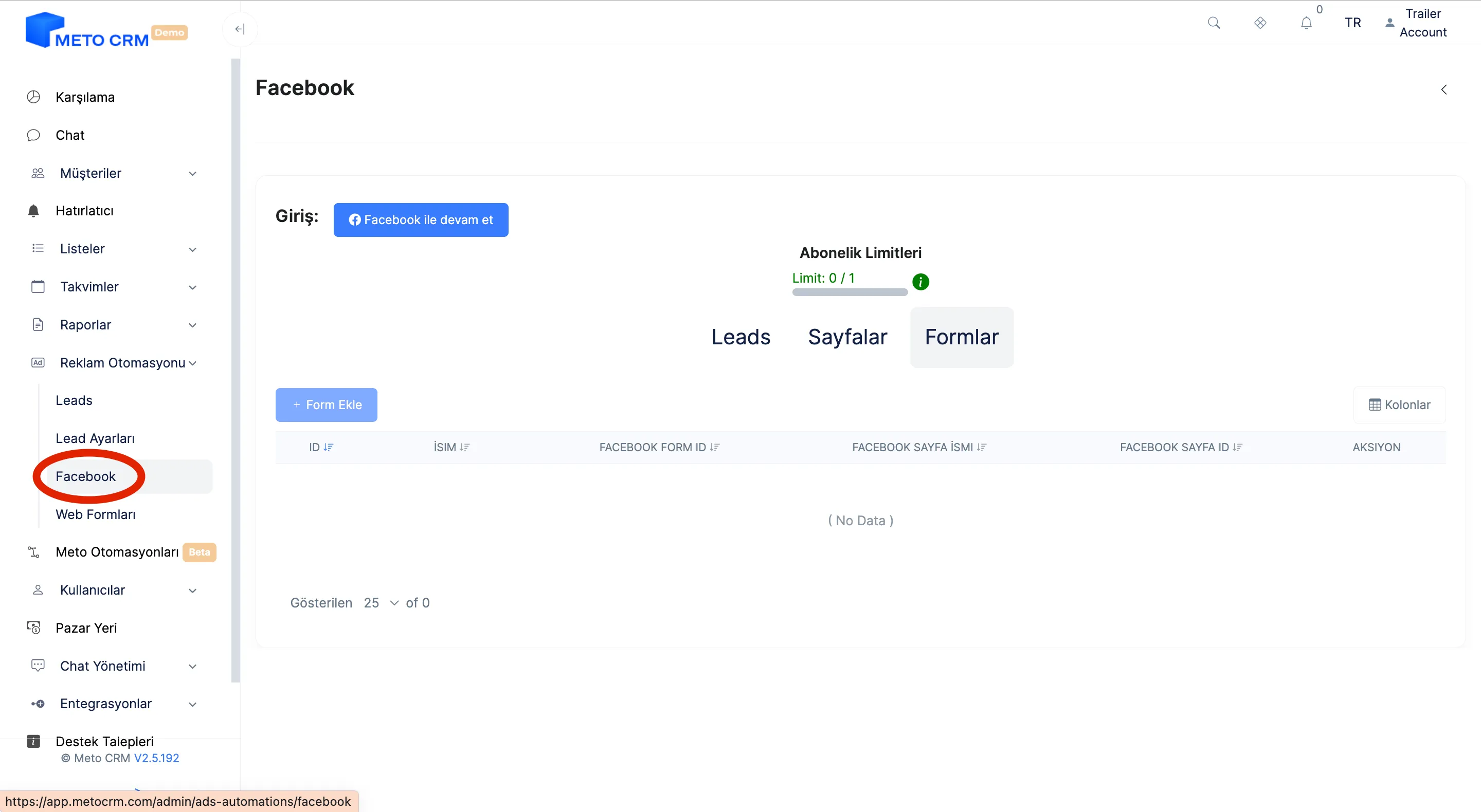This screenshot has height=812, width=1481.
Task: Open the Kolonlar column chooser
Action: (1399, 404)
